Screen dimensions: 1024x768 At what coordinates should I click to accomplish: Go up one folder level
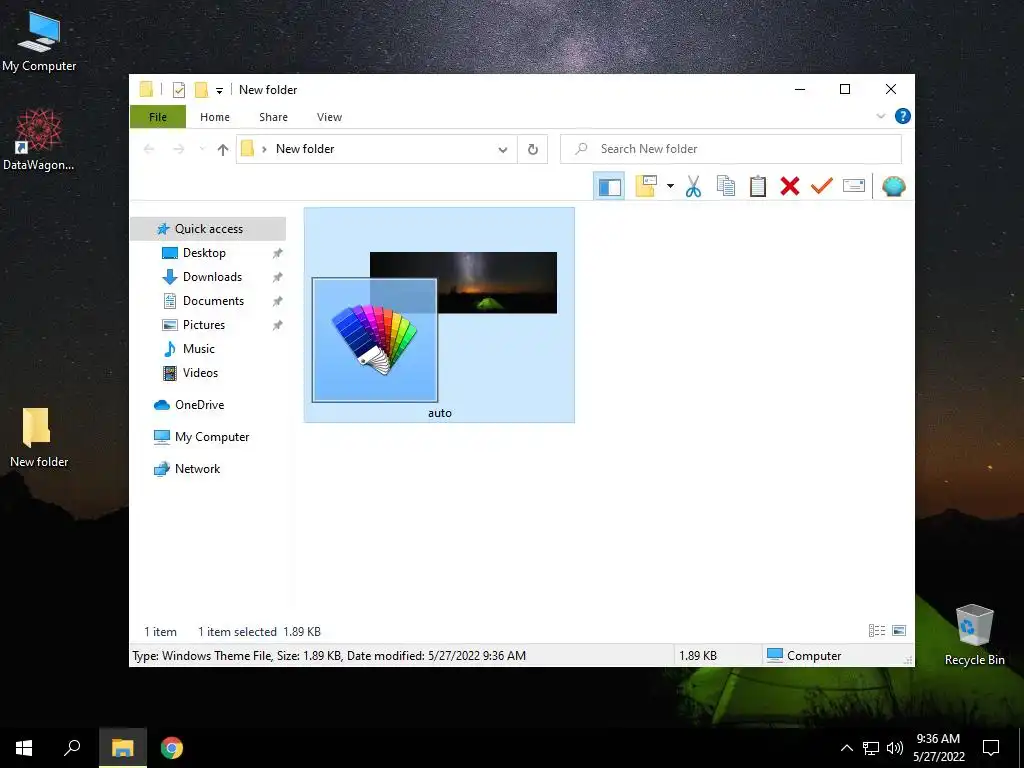[223, 150]
